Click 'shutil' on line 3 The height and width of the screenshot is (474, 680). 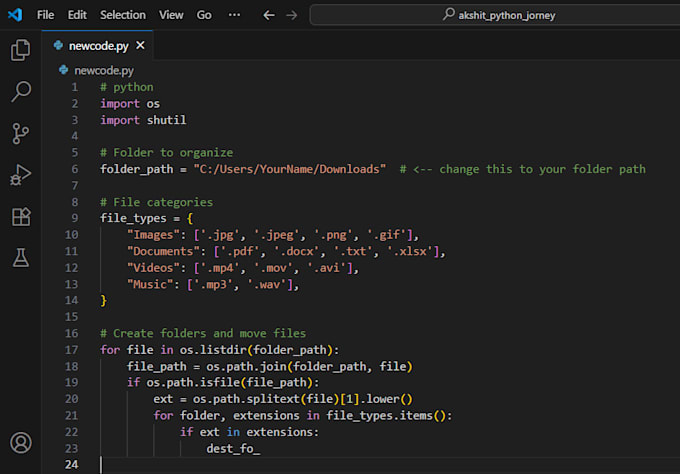[167, 120]
